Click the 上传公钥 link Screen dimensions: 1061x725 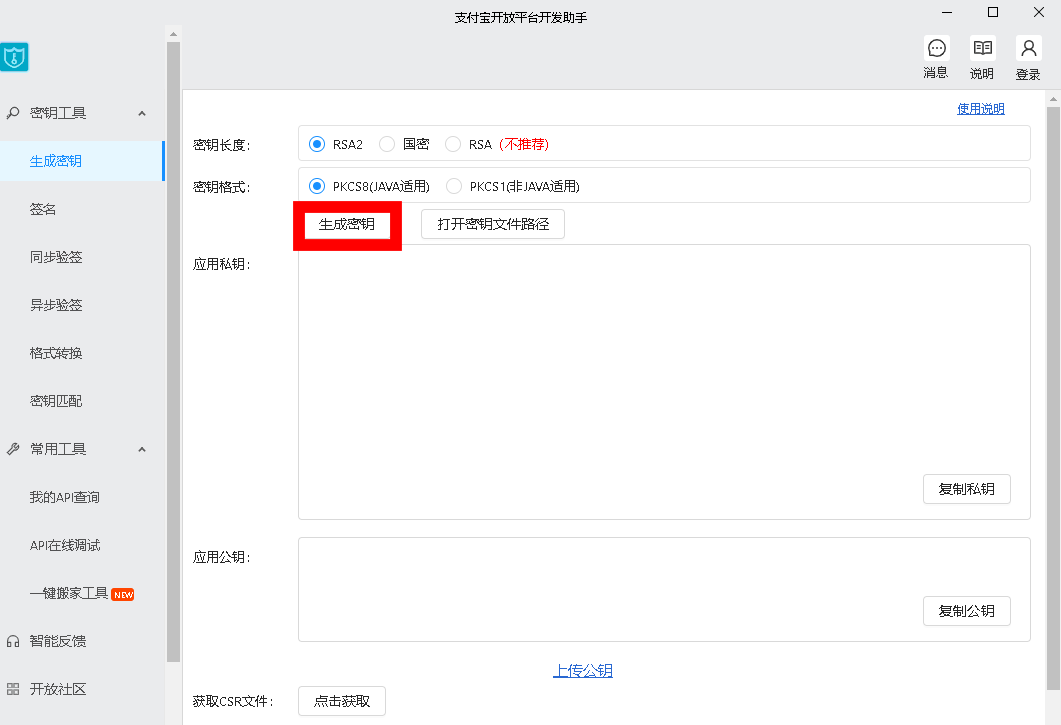pyautogui.click(x=582, y=671)
